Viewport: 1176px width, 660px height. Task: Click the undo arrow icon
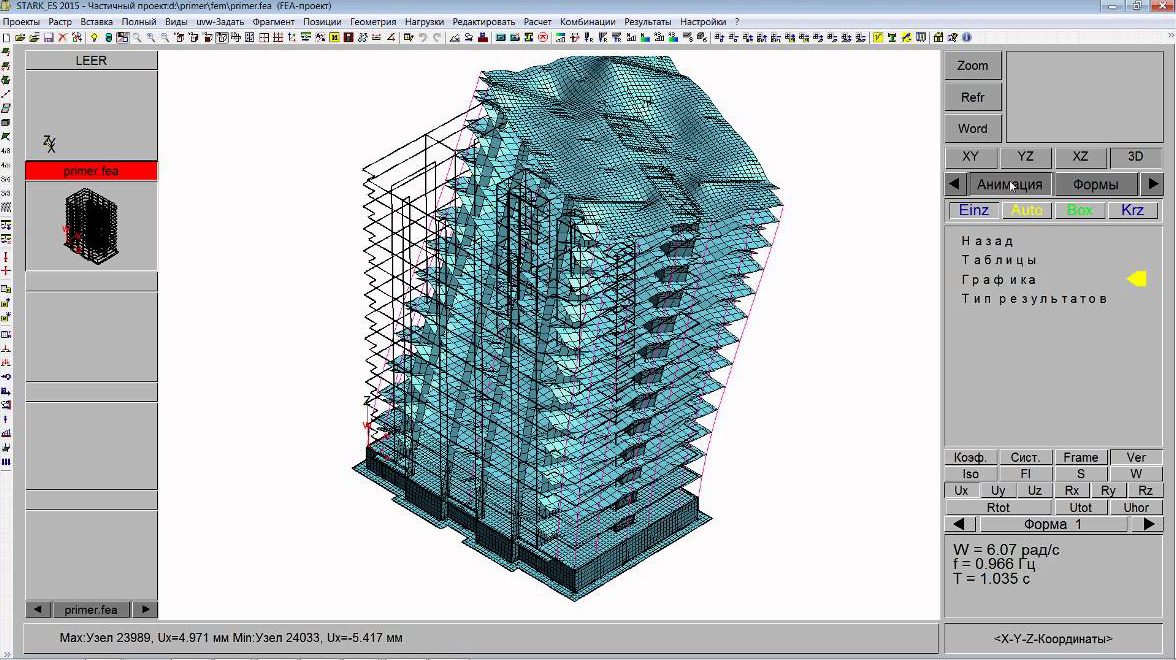pos(423,37)
